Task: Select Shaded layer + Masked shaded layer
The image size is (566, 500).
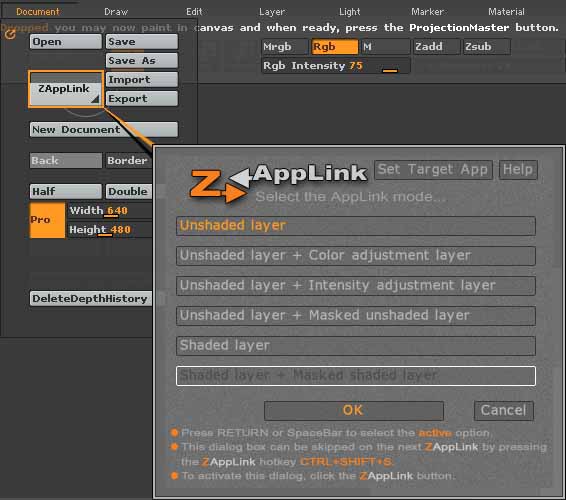Action: coord(356,376)
